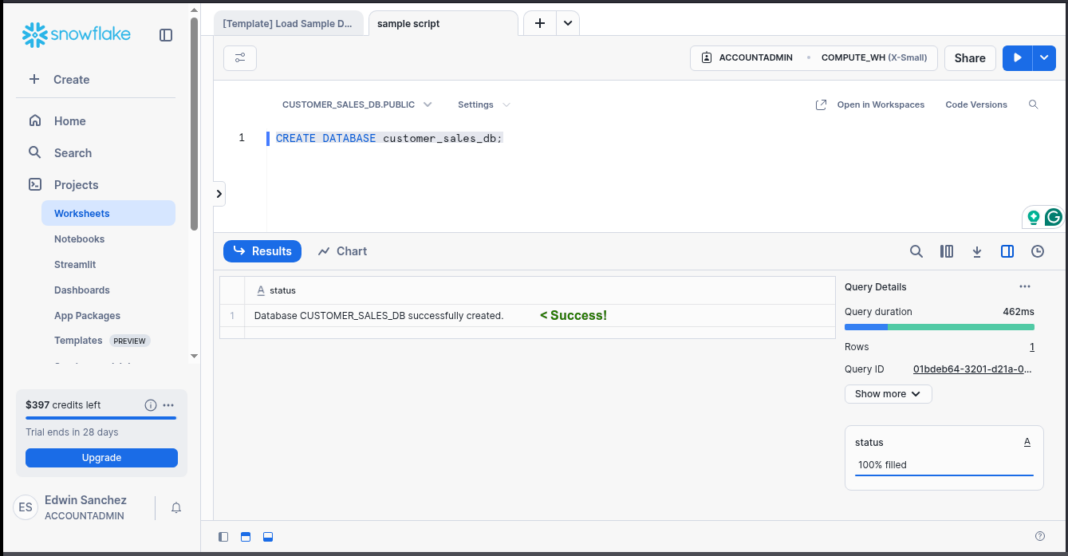Viewport: 1068px width, 556px height.
Task: Click the status 100% filled card
Action: [944, 458]
